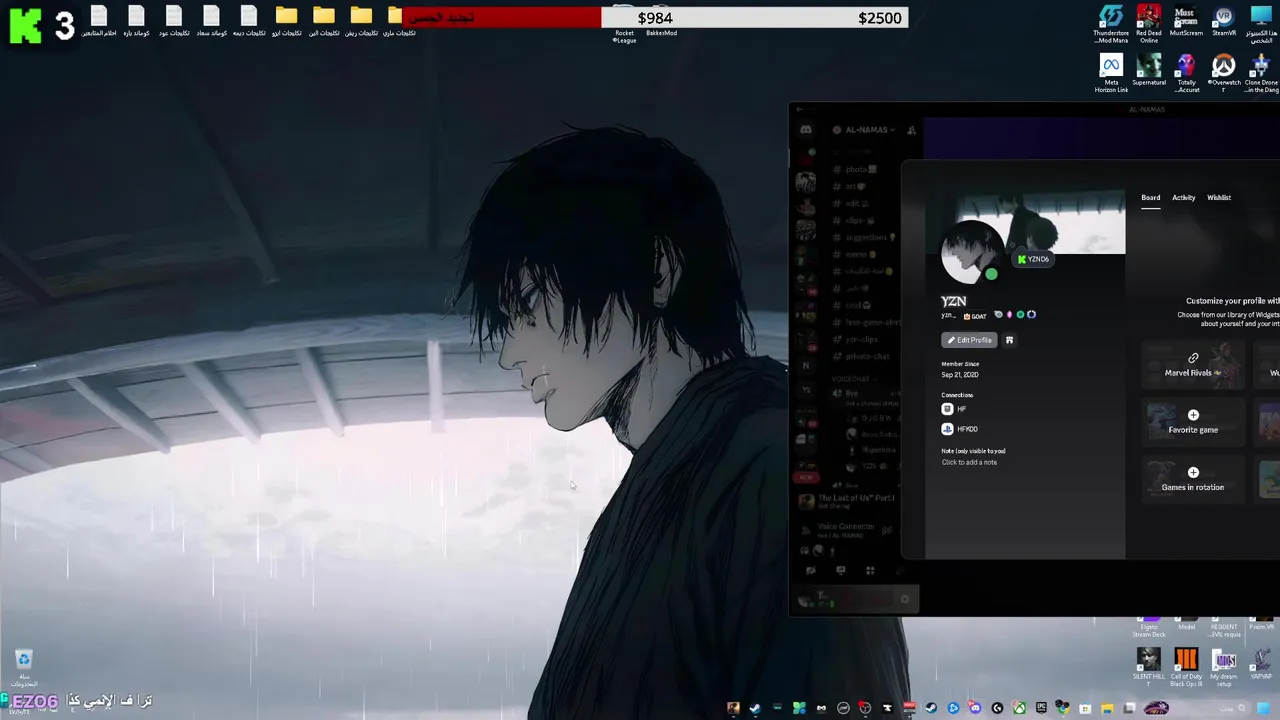Open Totally Accurate desktop shortcut

coord(1186,74)
